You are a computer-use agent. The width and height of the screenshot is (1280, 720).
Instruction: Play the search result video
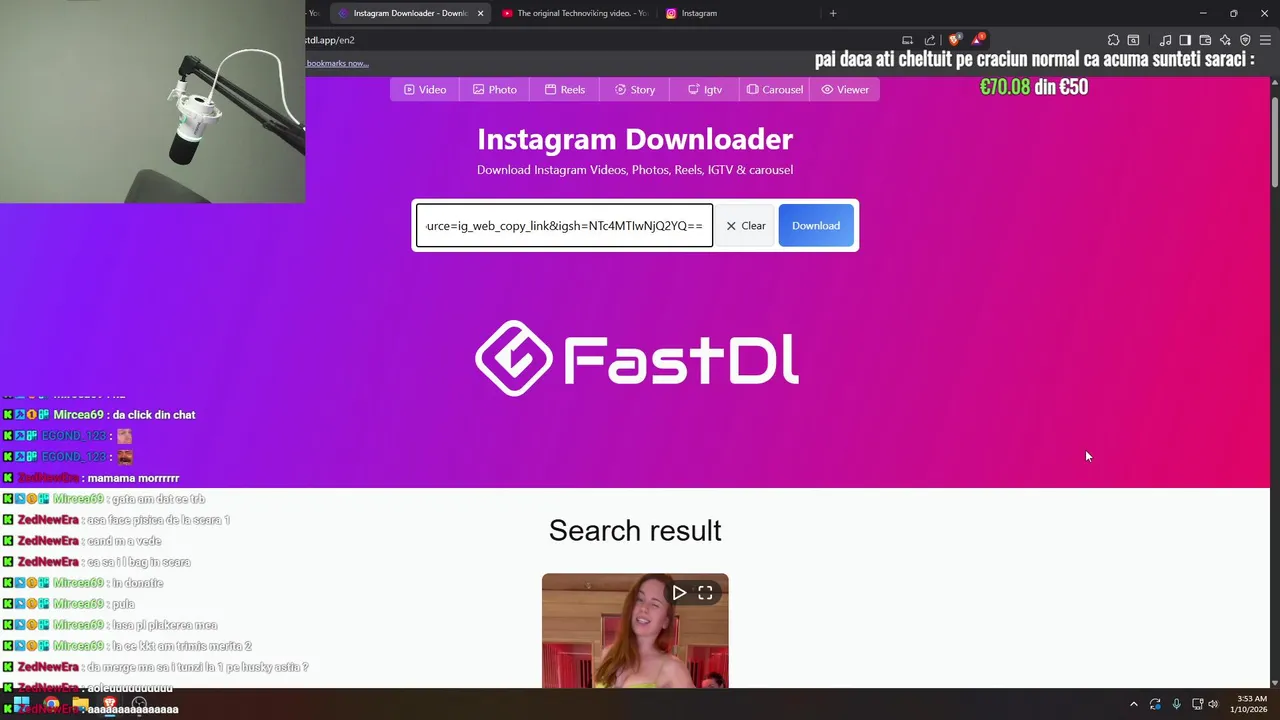pyautogui.click(x=679, y=593)
